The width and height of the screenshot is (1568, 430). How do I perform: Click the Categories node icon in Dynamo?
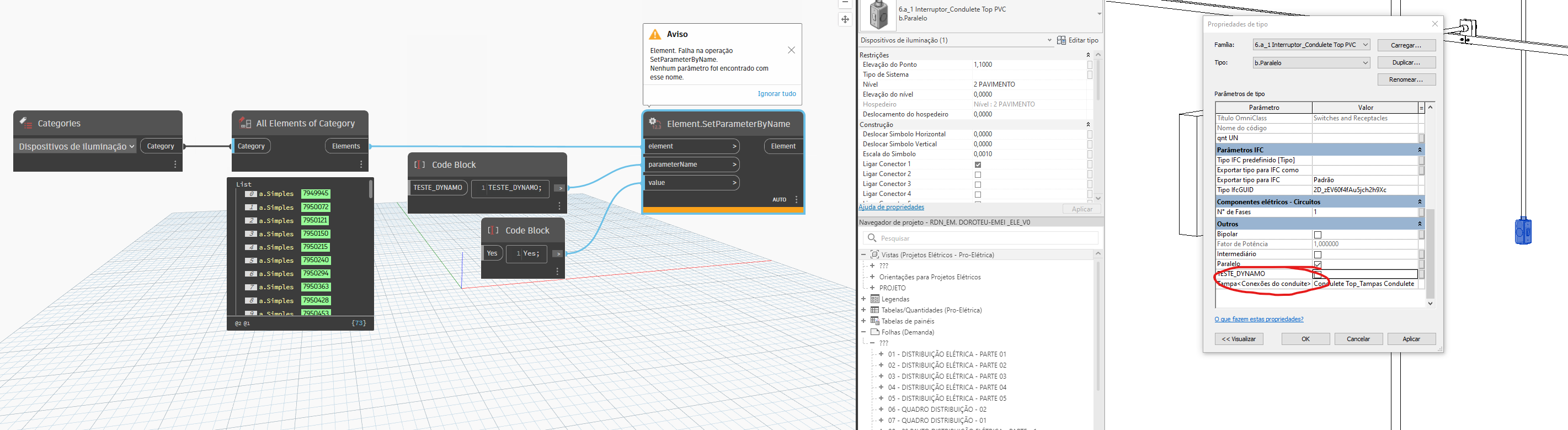coord(25,123)
